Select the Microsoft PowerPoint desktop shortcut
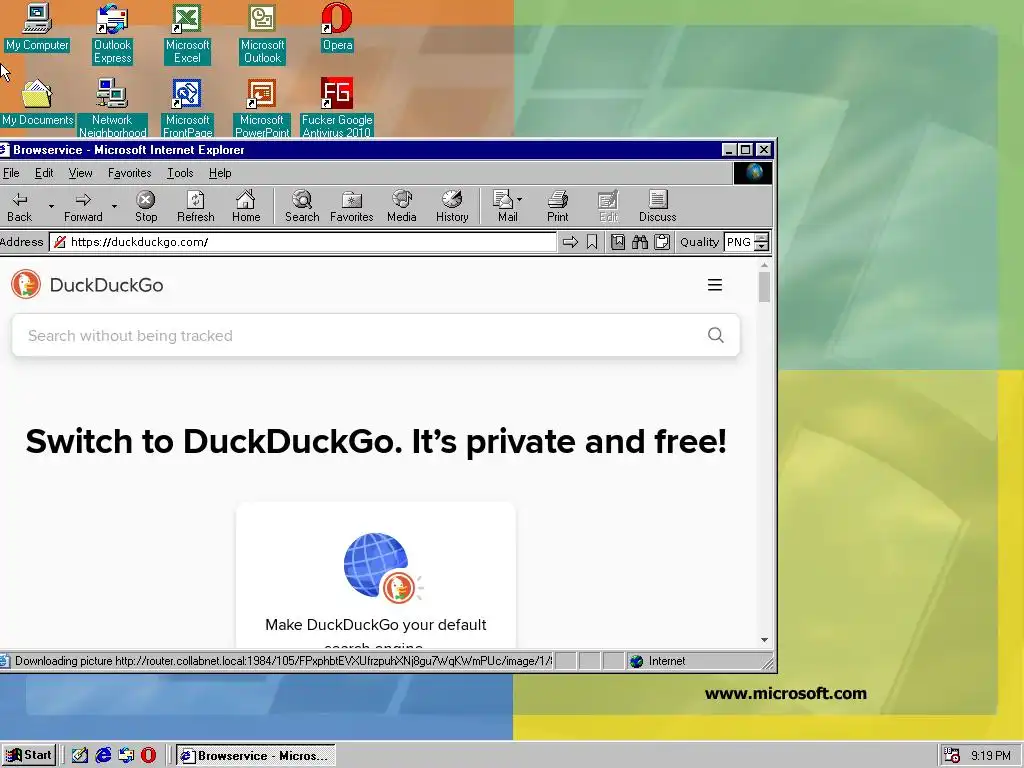 click(x=262, y=108)
